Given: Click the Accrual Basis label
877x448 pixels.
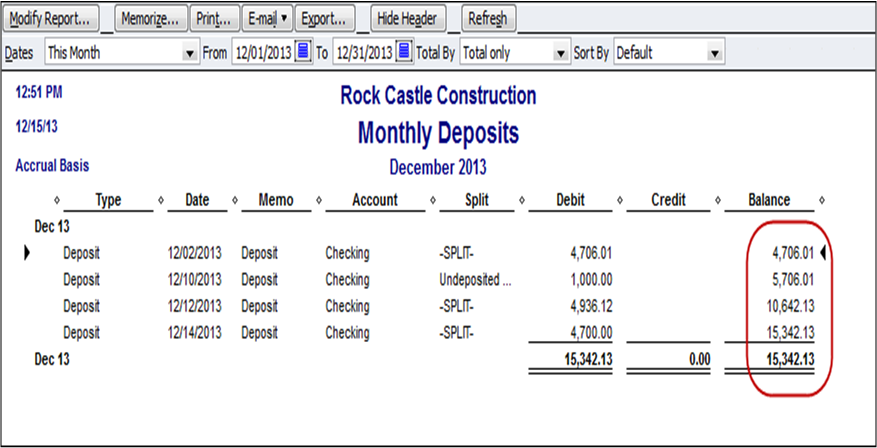Looking at the screenshot, I should point(52,166).
